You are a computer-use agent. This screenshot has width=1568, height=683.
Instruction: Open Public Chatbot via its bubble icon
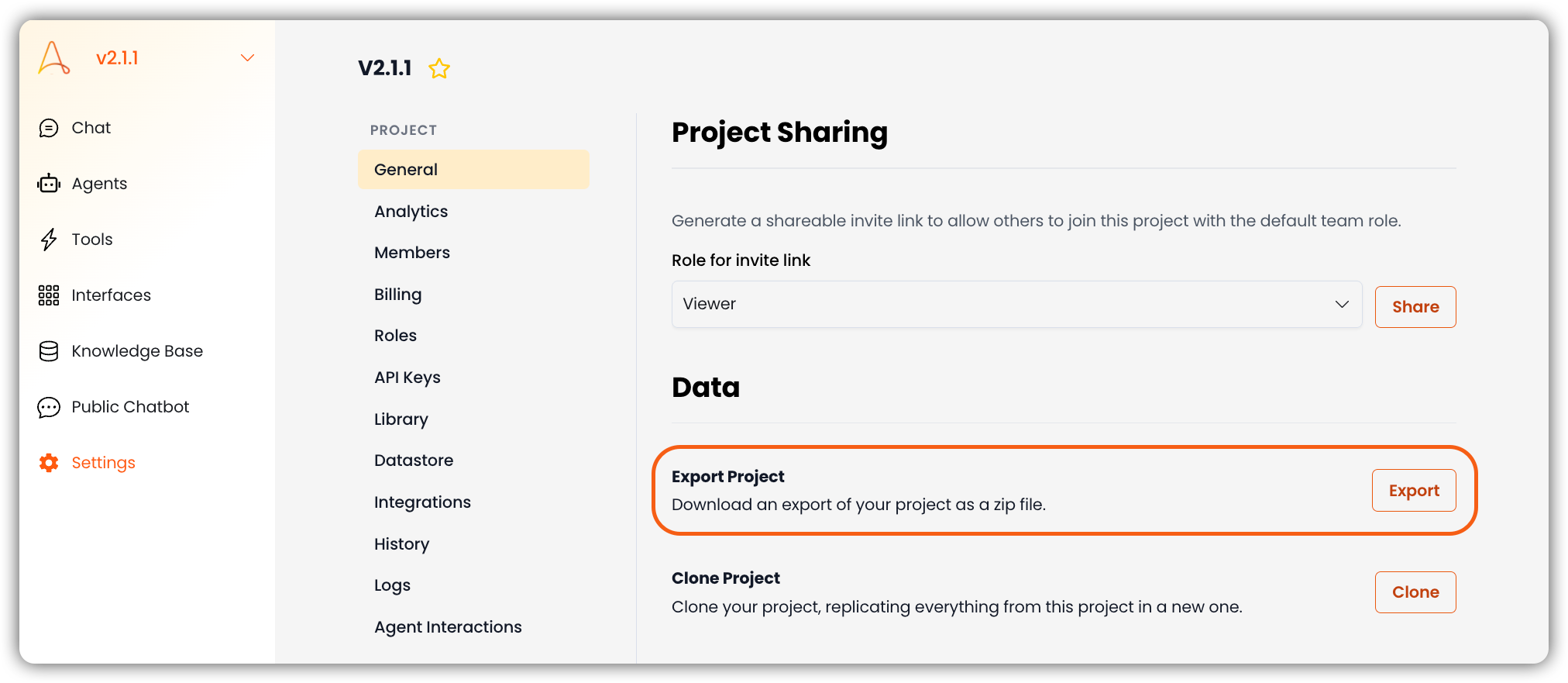tap(49, 407)
